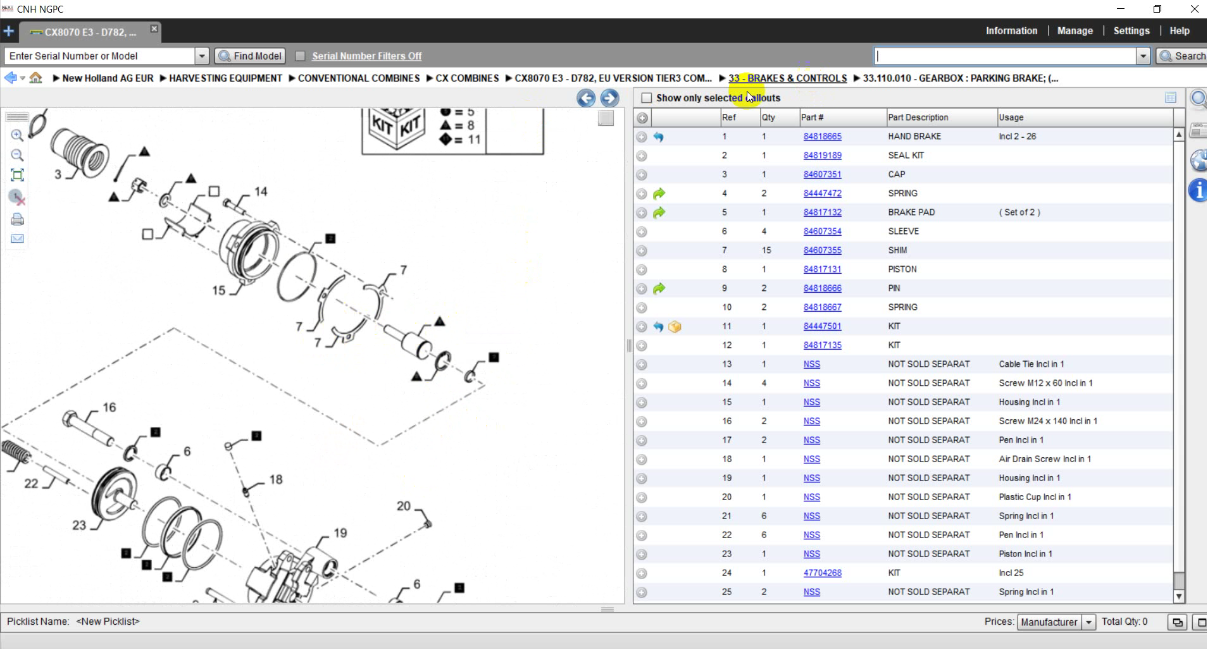Viewport: 1207px width, 649px height.
Task: Click the kit box icon on row 11
Action: pyautogui.click(x=675, y=327)
